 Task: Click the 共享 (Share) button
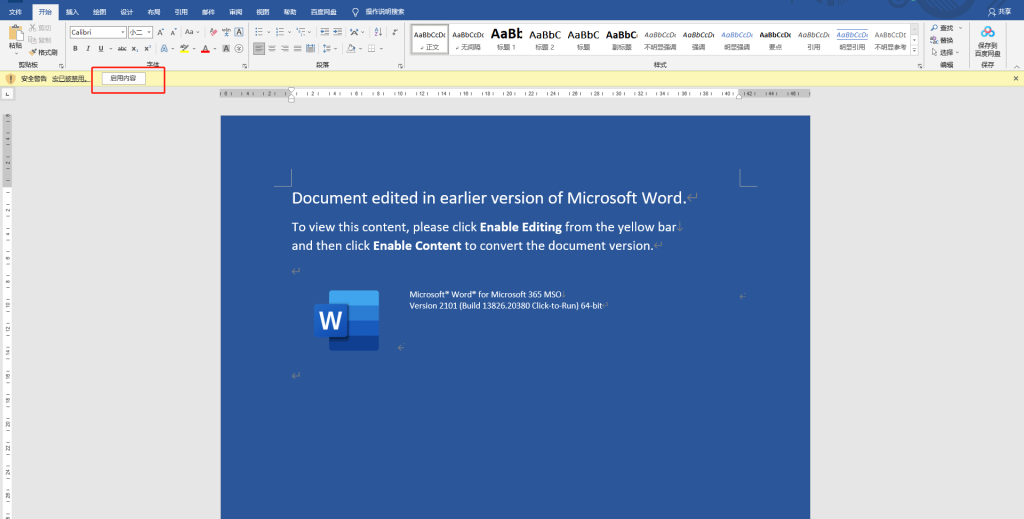999,11
